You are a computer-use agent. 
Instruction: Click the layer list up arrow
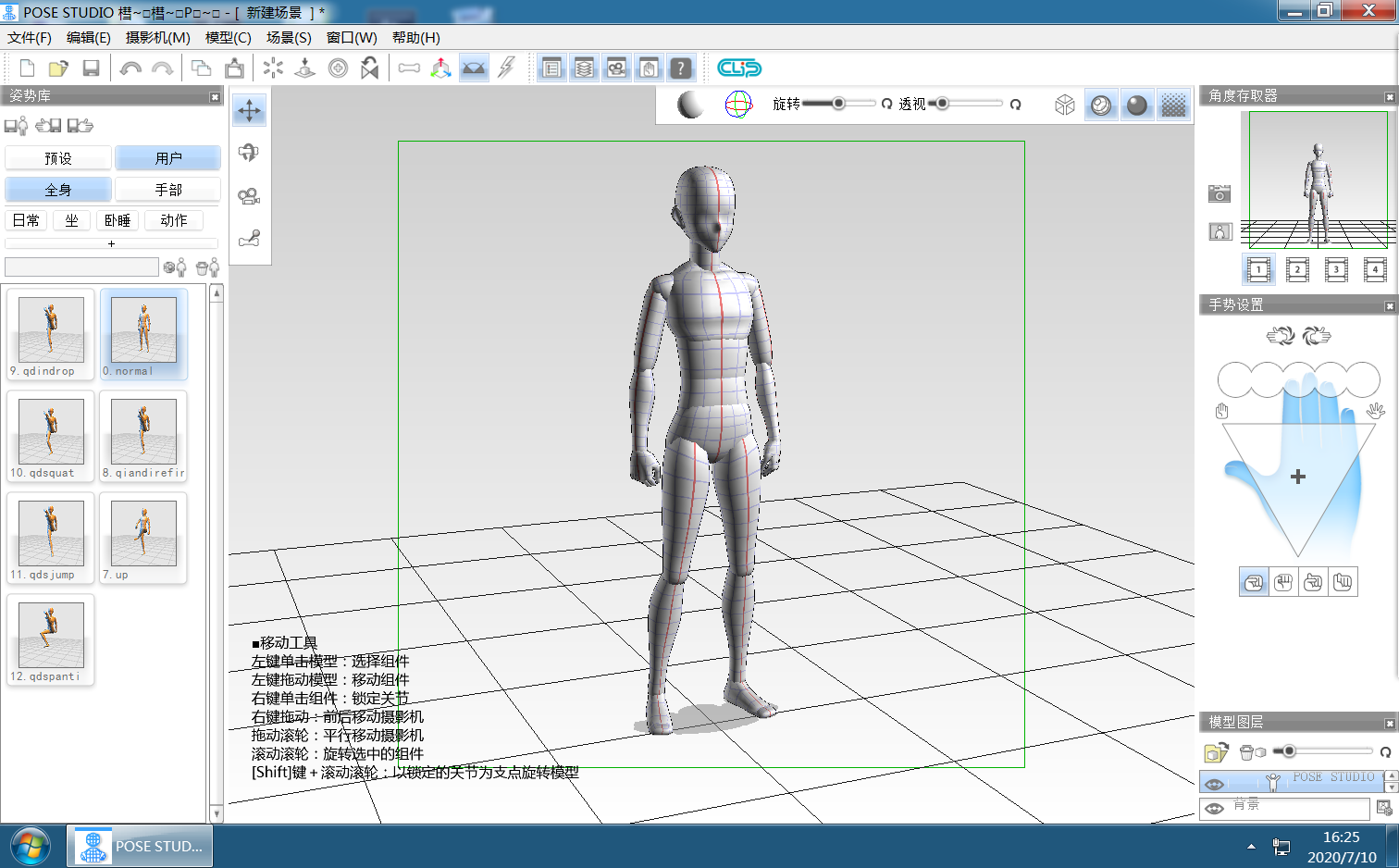[x=1391, y=776]
